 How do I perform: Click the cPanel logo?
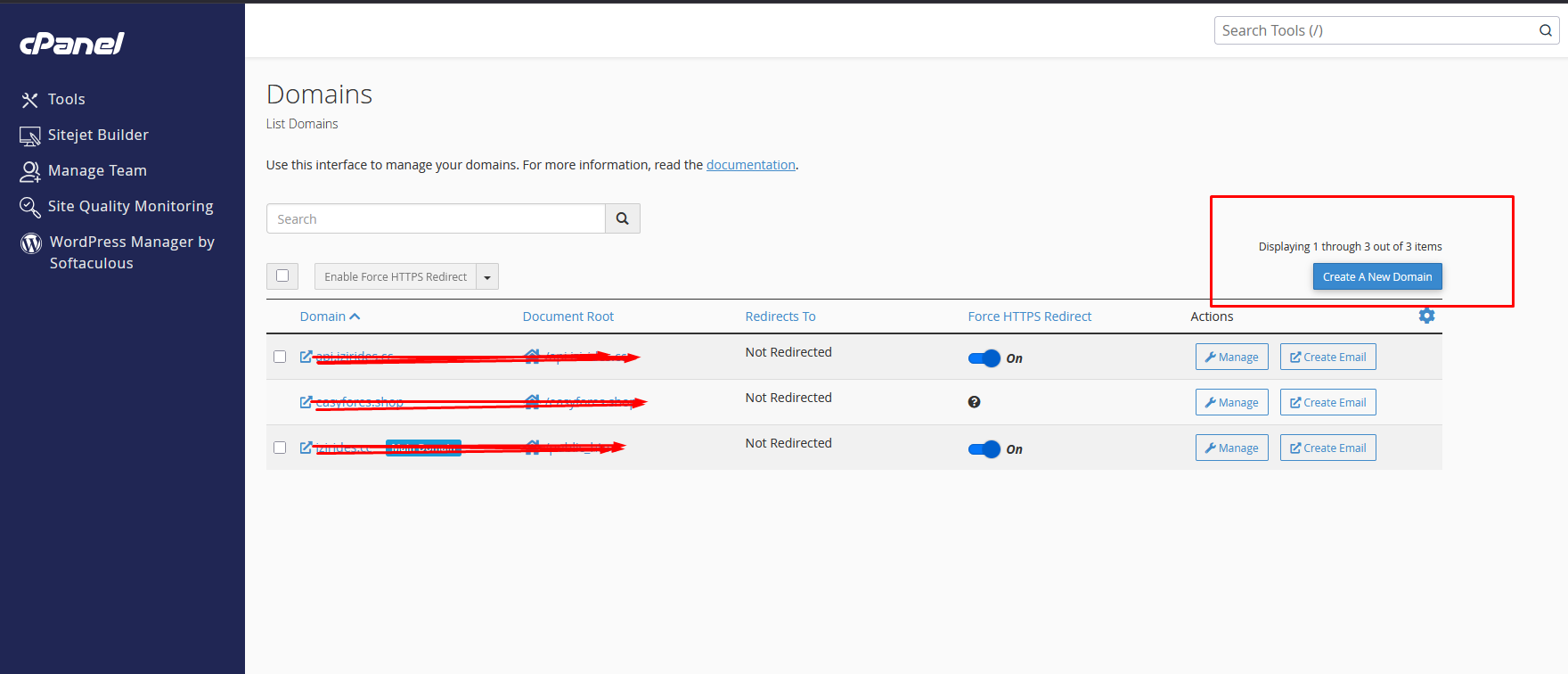(72, 43)
